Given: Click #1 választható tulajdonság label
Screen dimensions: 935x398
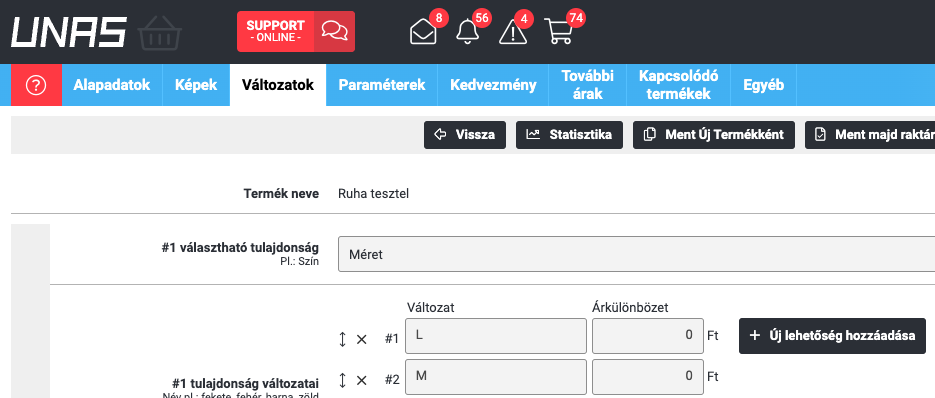Looking at the screenshot, I should (240, 248).
